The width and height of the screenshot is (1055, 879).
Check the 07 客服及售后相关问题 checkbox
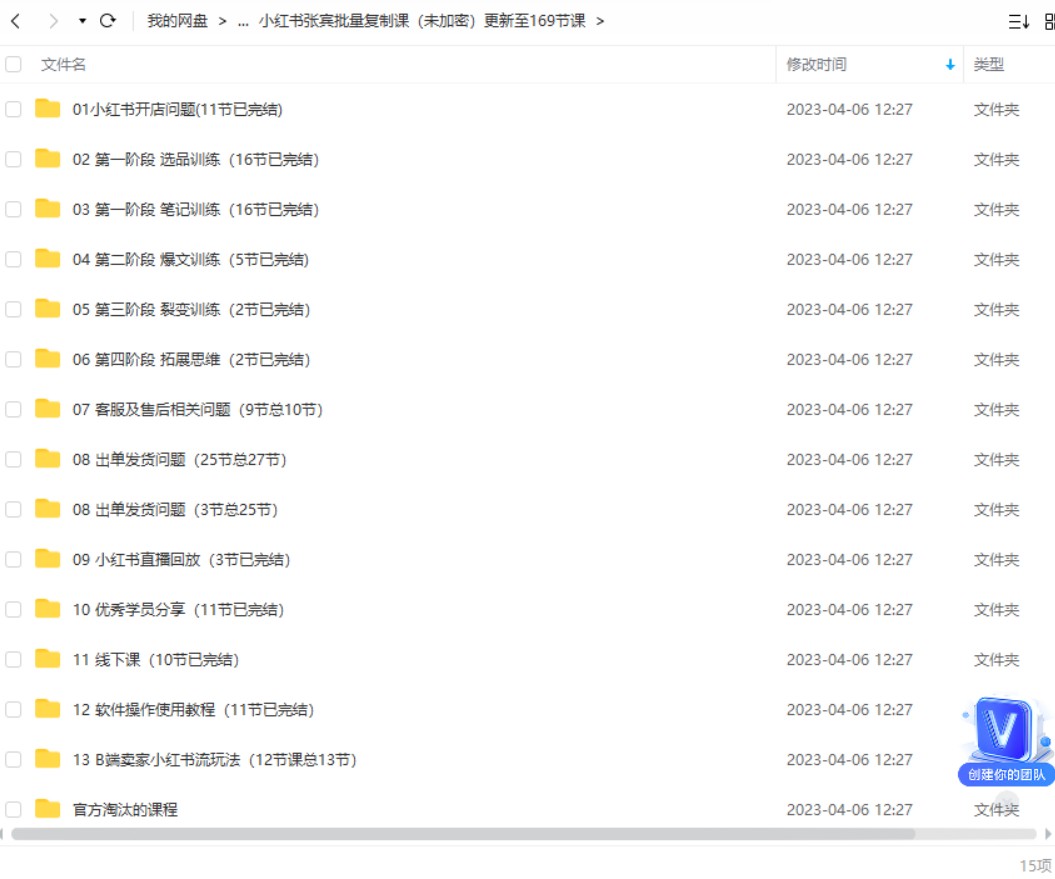click(x=13, y=409)
